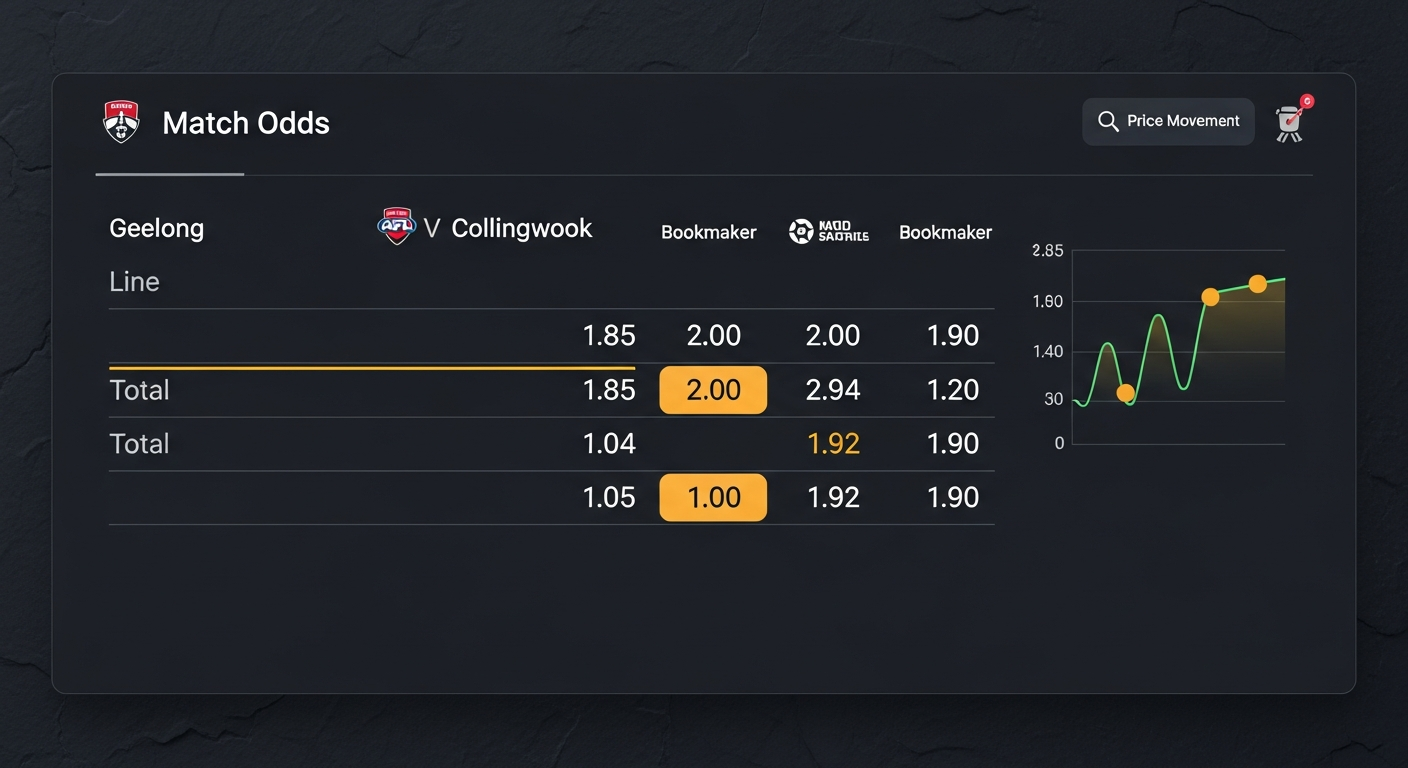Click the 1.20 odds price
Screen dimensions: 1408x768
pos(952,390)
